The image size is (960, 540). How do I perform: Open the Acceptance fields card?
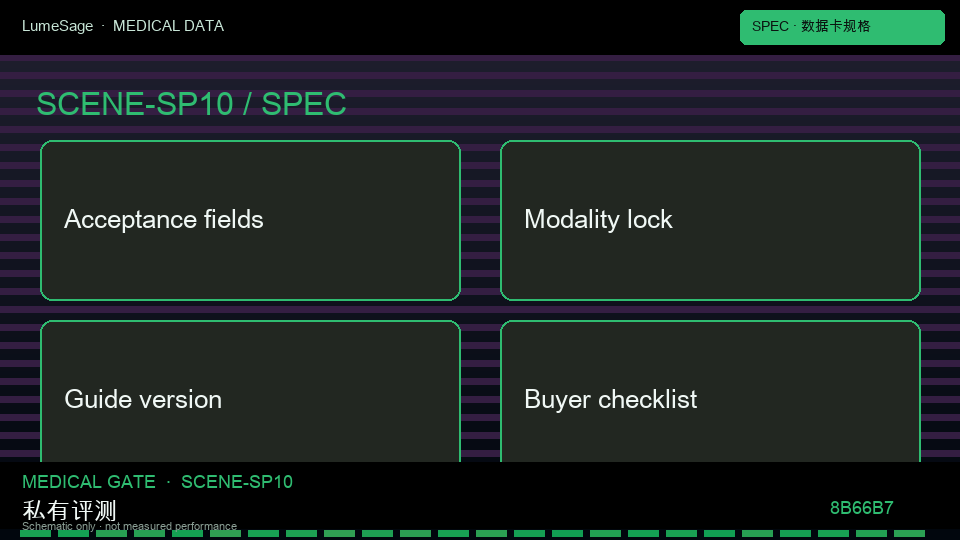[250, 220]
